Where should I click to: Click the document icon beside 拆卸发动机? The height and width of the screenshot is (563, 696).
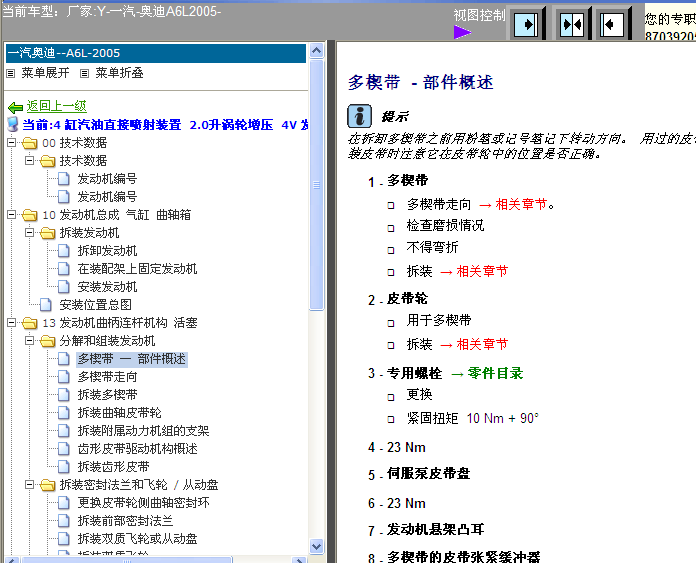pos(64,251)
